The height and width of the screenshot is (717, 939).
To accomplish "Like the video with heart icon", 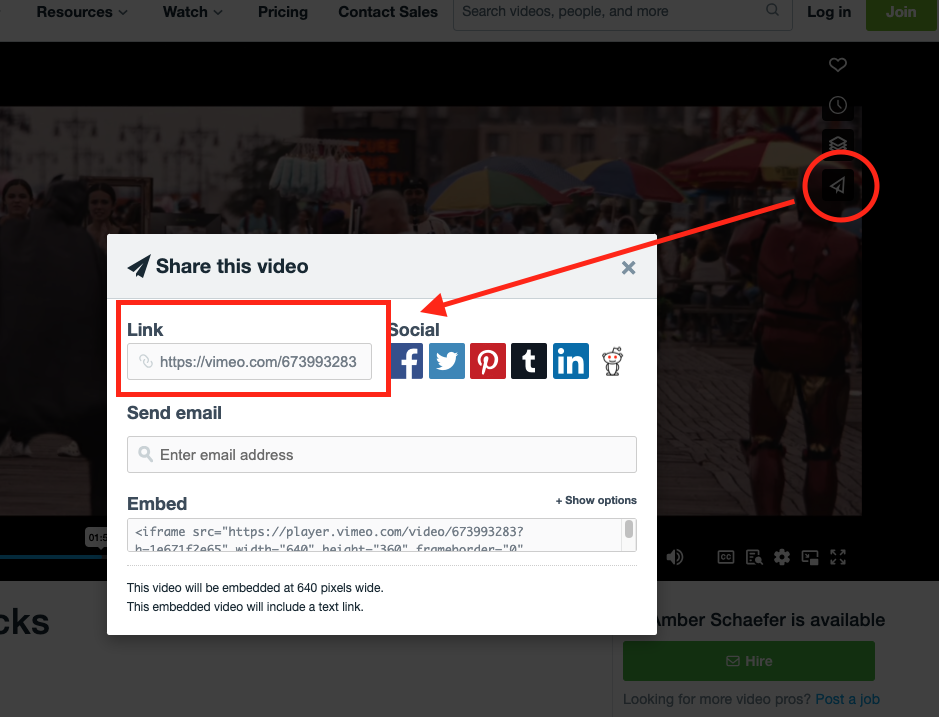I will pos(838,65).
